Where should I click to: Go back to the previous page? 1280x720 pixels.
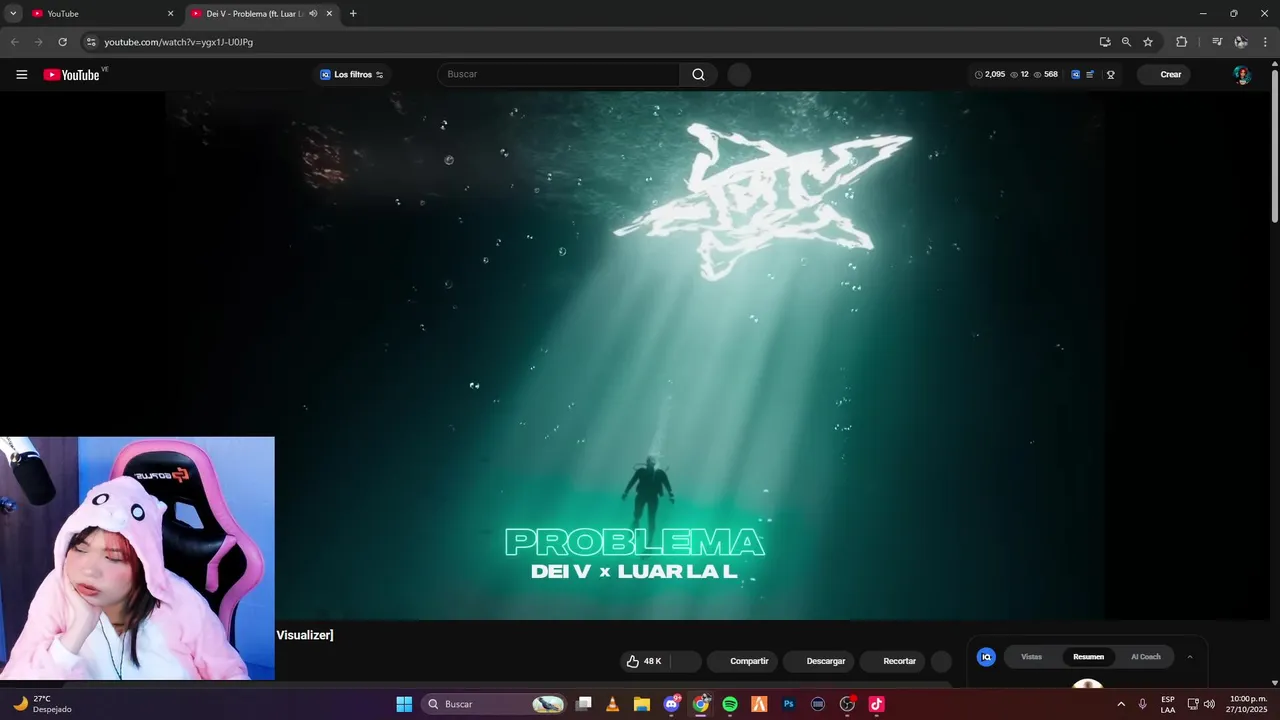tap(14, 42)
